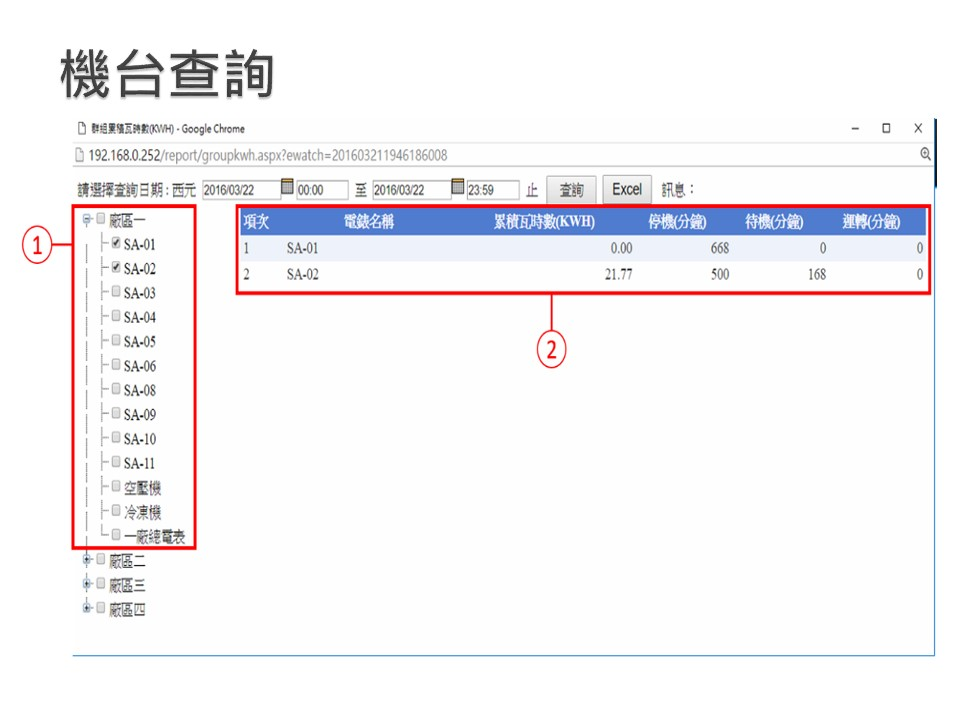
Task: Open the end date calendar picker icon
Action: pyautogui.click(x=458, y=188)
